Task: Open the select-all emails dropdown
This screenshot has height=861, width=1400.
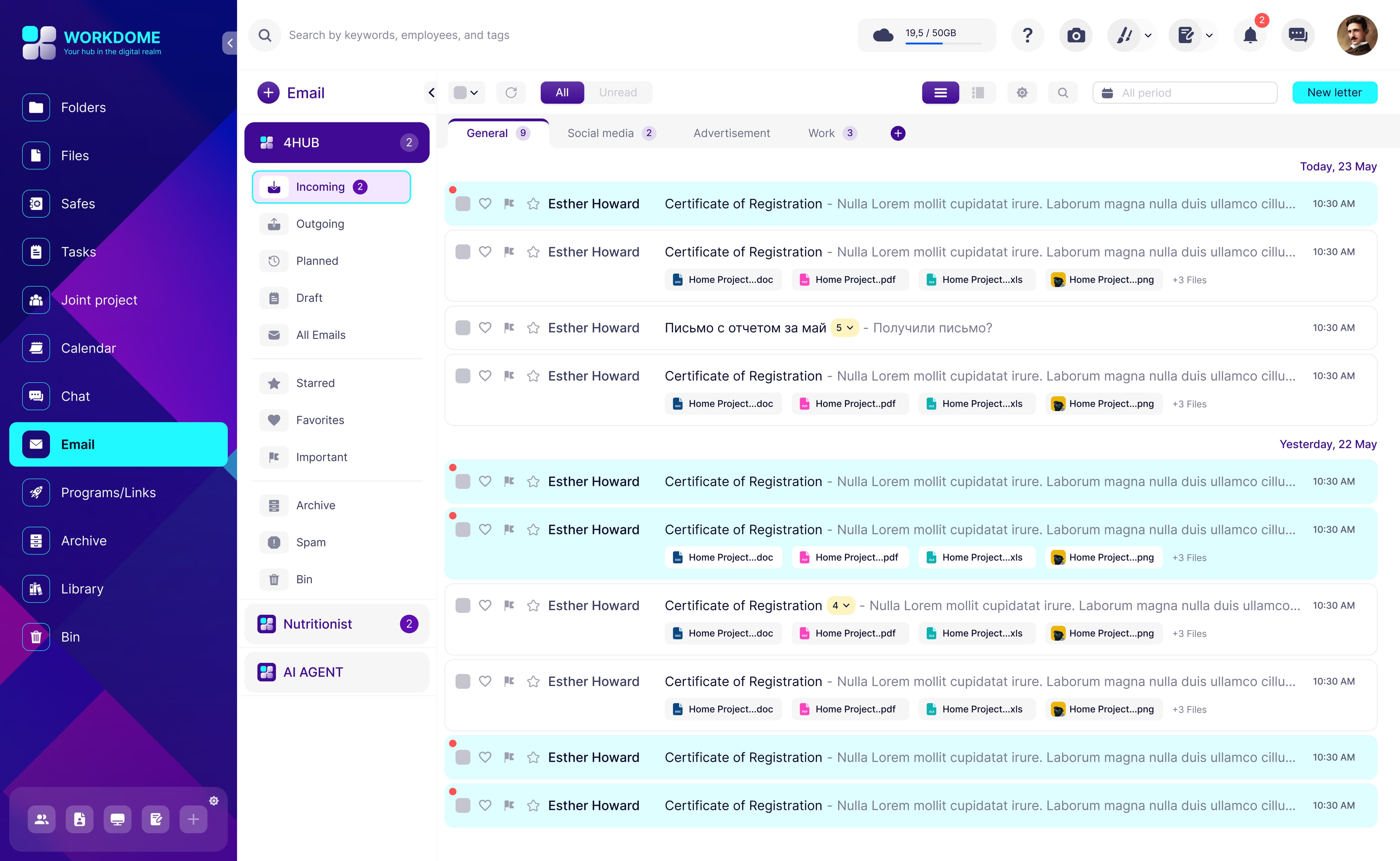Action: (x=466, y=92)
